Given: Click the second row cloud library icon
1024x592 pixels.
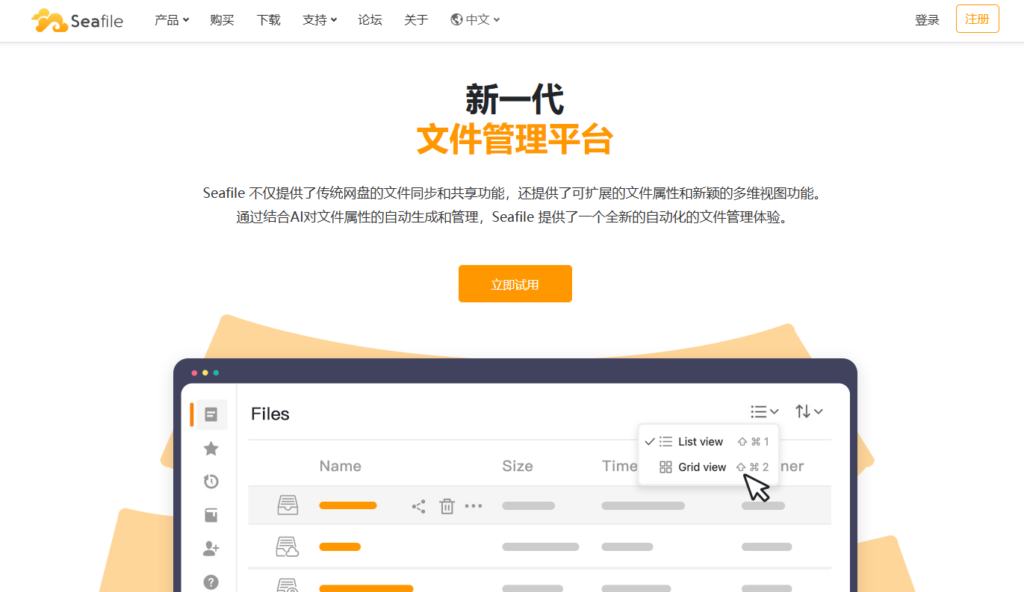Looking at the screenshot, I should point(287,546).
